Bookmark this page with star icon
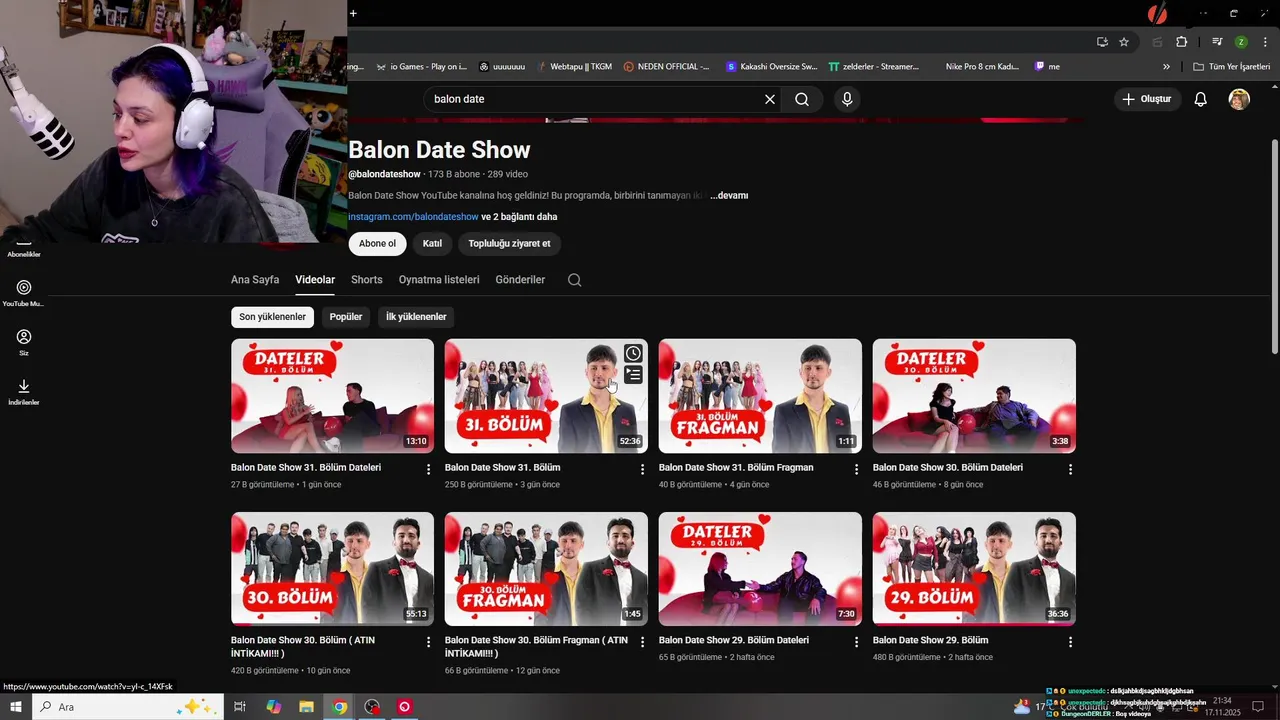1280x720 pixels. (x=1124, y=42)
